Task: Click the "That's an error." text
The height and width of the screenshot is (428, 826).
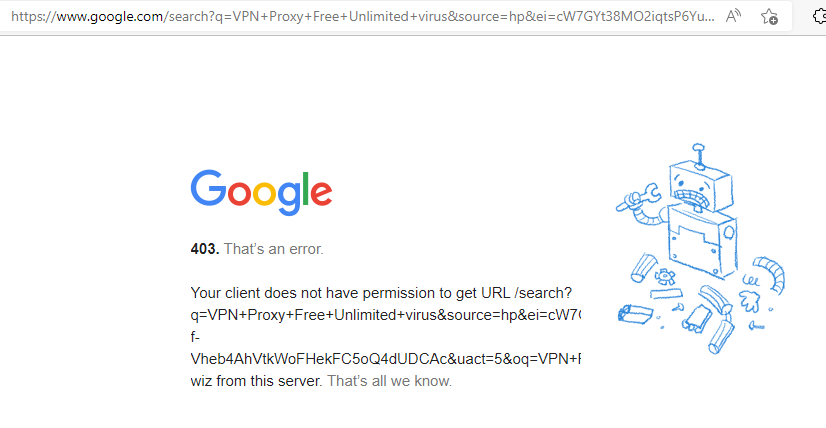Action: coord(273,249)
